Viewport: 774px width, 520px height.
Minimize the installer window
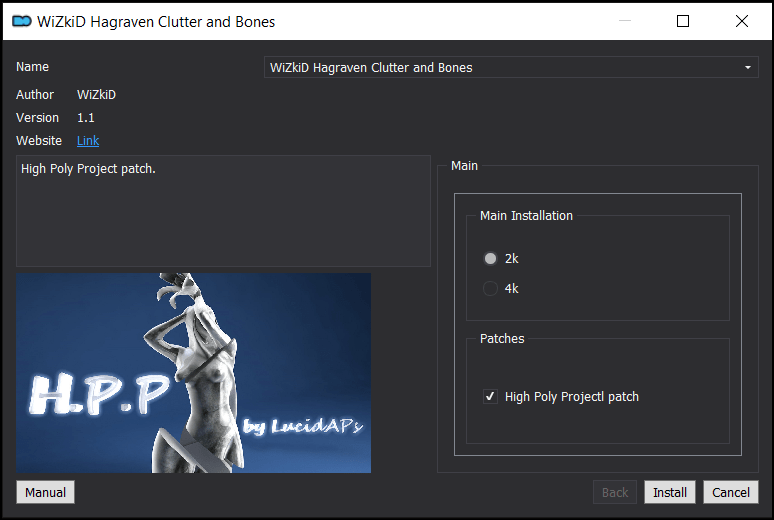click(625, 21)
